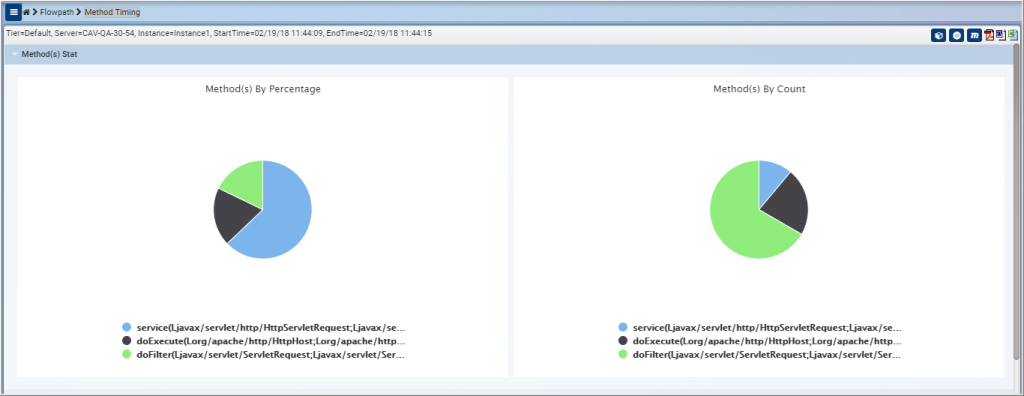Click the blue 'm' method icon
Viewport: 1024px width, 396px height.
[974, 35]
